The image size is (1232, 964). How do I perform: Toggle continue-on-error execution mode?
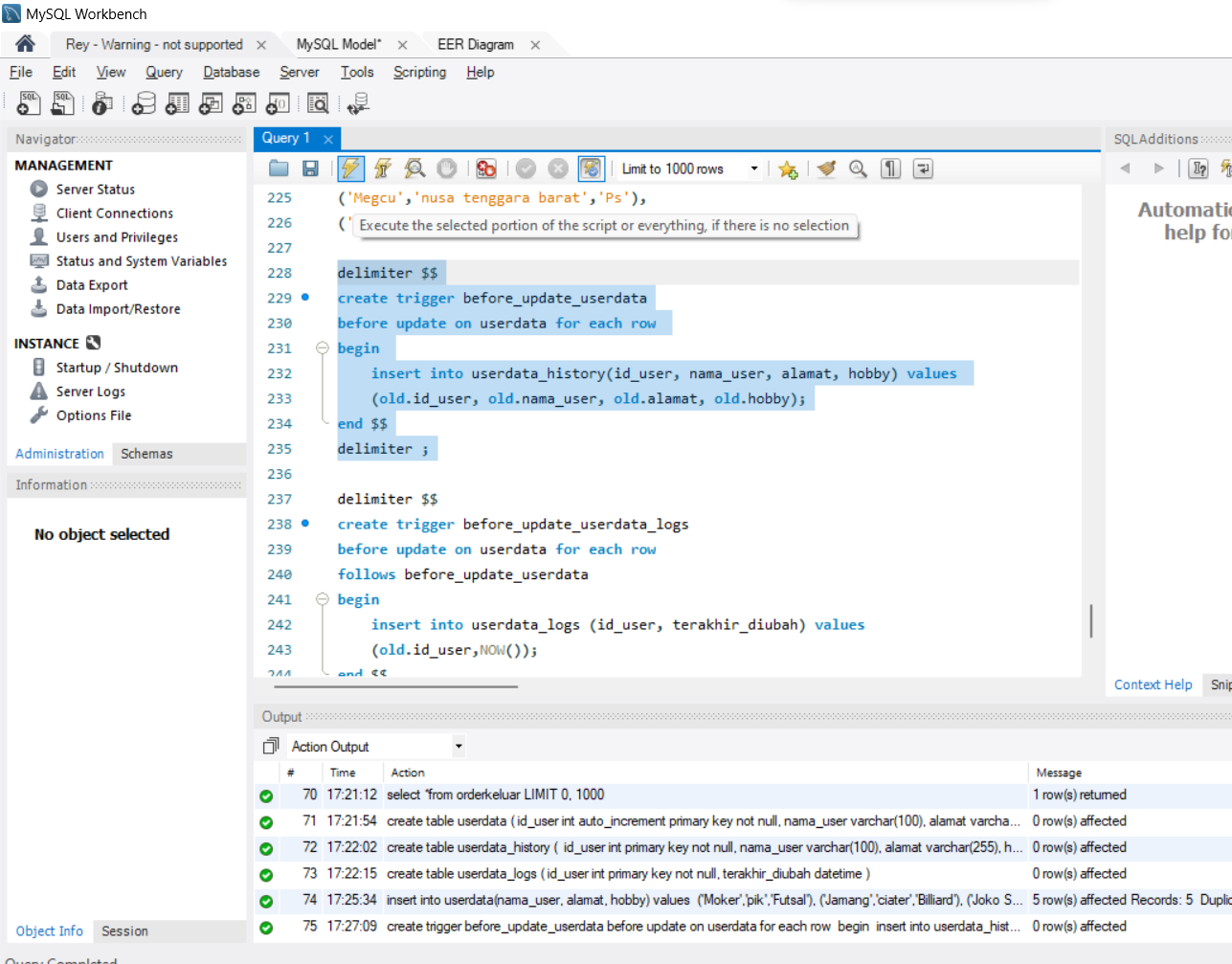coord(486,168)
